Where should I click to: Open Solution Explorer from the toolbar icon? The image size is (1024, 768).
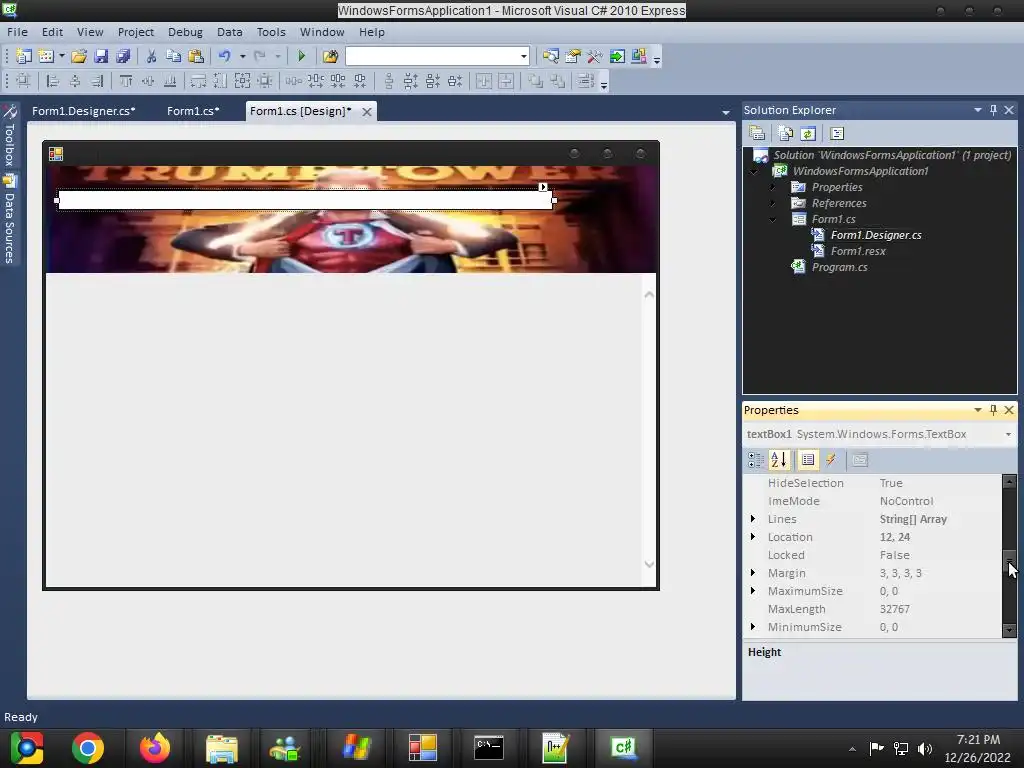click(x=551, y=56)
